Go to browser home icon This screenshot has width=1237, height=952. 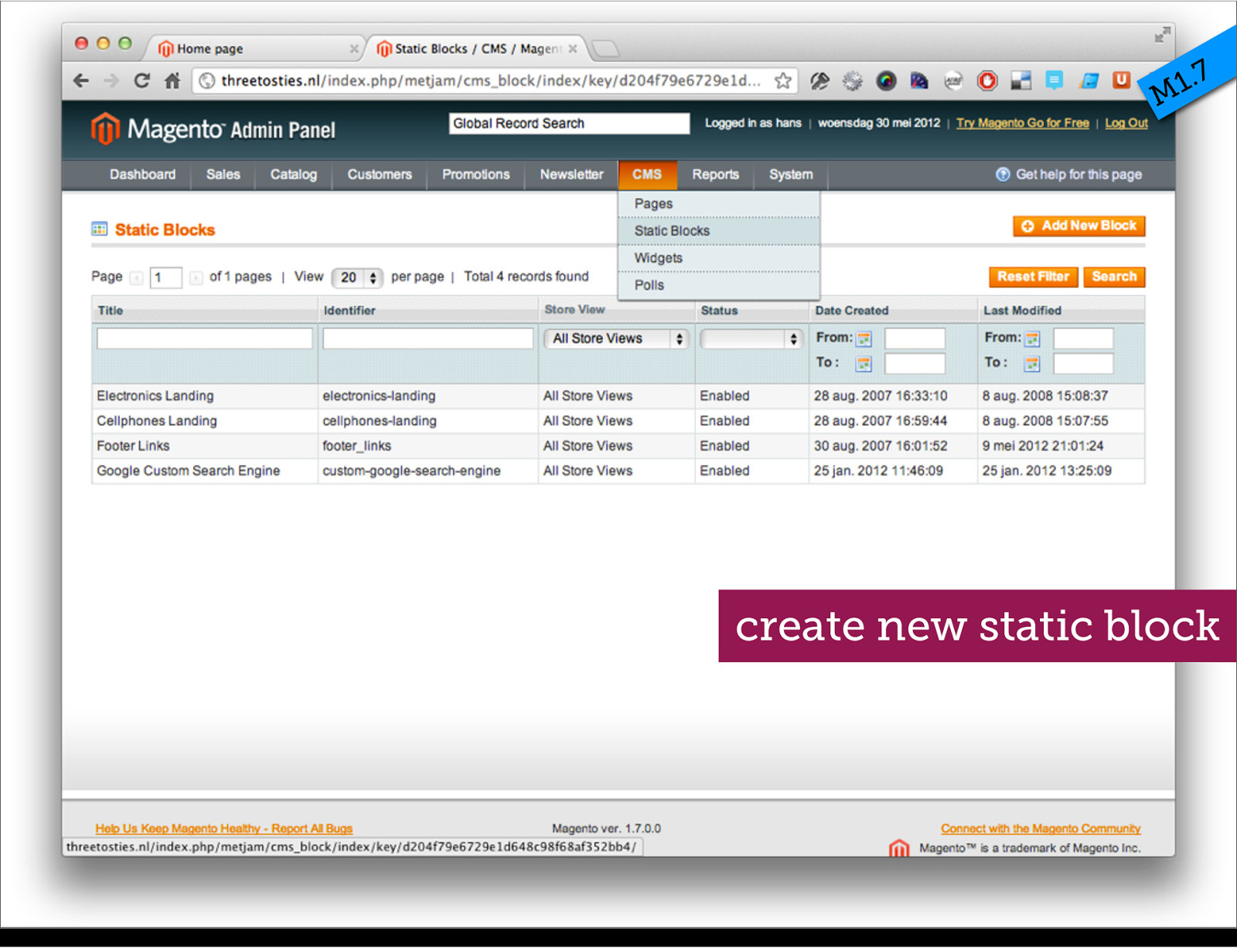pos(172,80)
